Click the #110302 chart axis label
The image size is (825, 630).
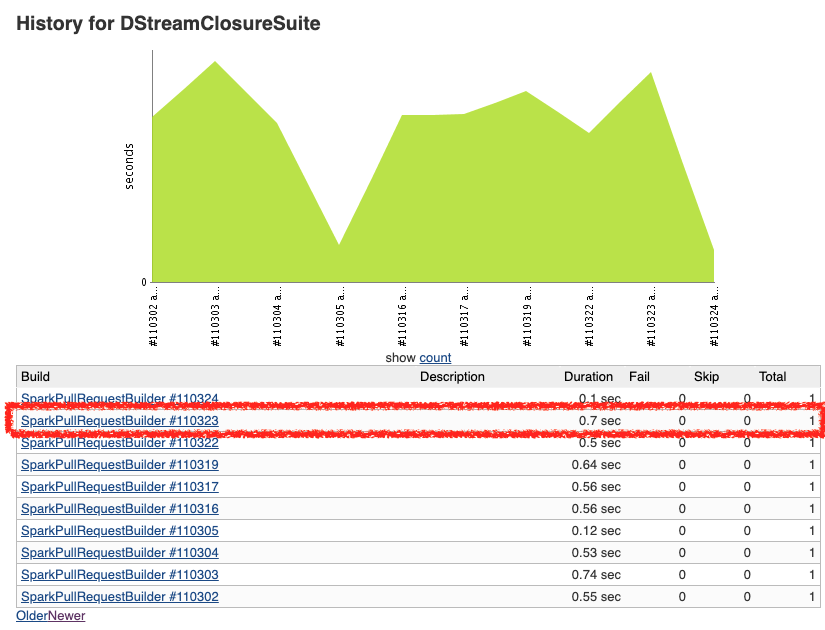(154, 316)
